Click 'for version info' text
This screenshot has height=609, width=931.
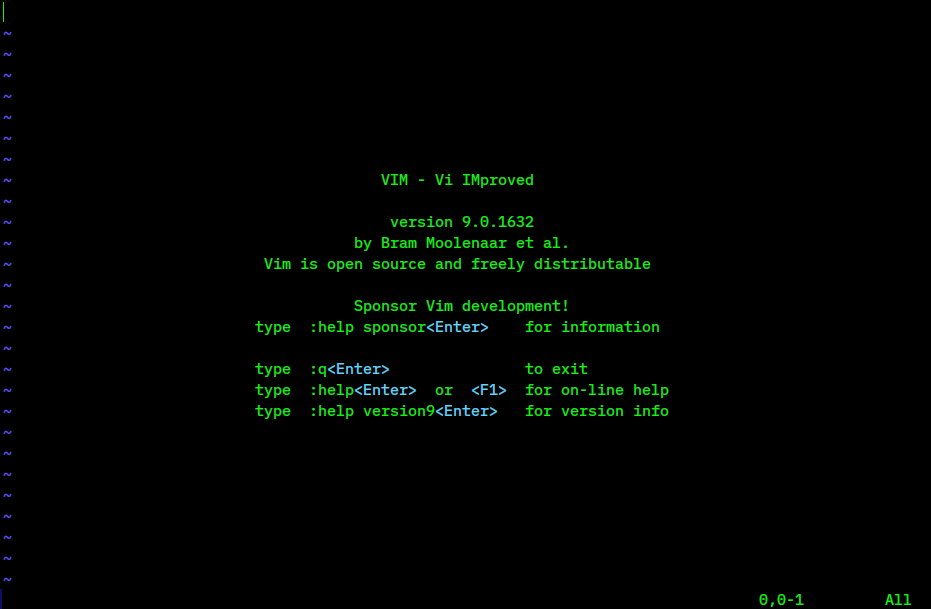click(597, 411)
